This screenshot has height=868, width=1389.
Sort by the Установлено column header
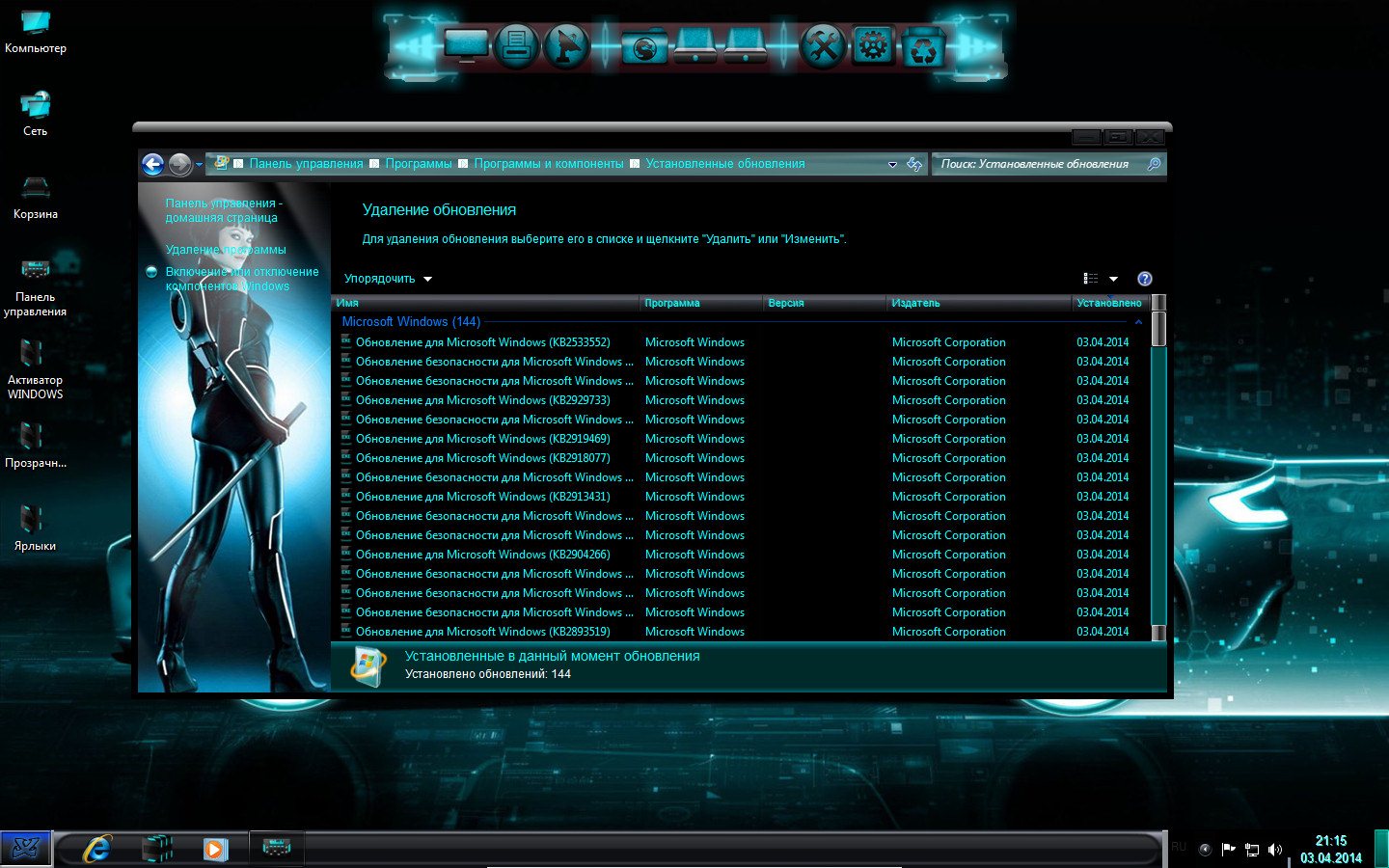(1110, 303)
